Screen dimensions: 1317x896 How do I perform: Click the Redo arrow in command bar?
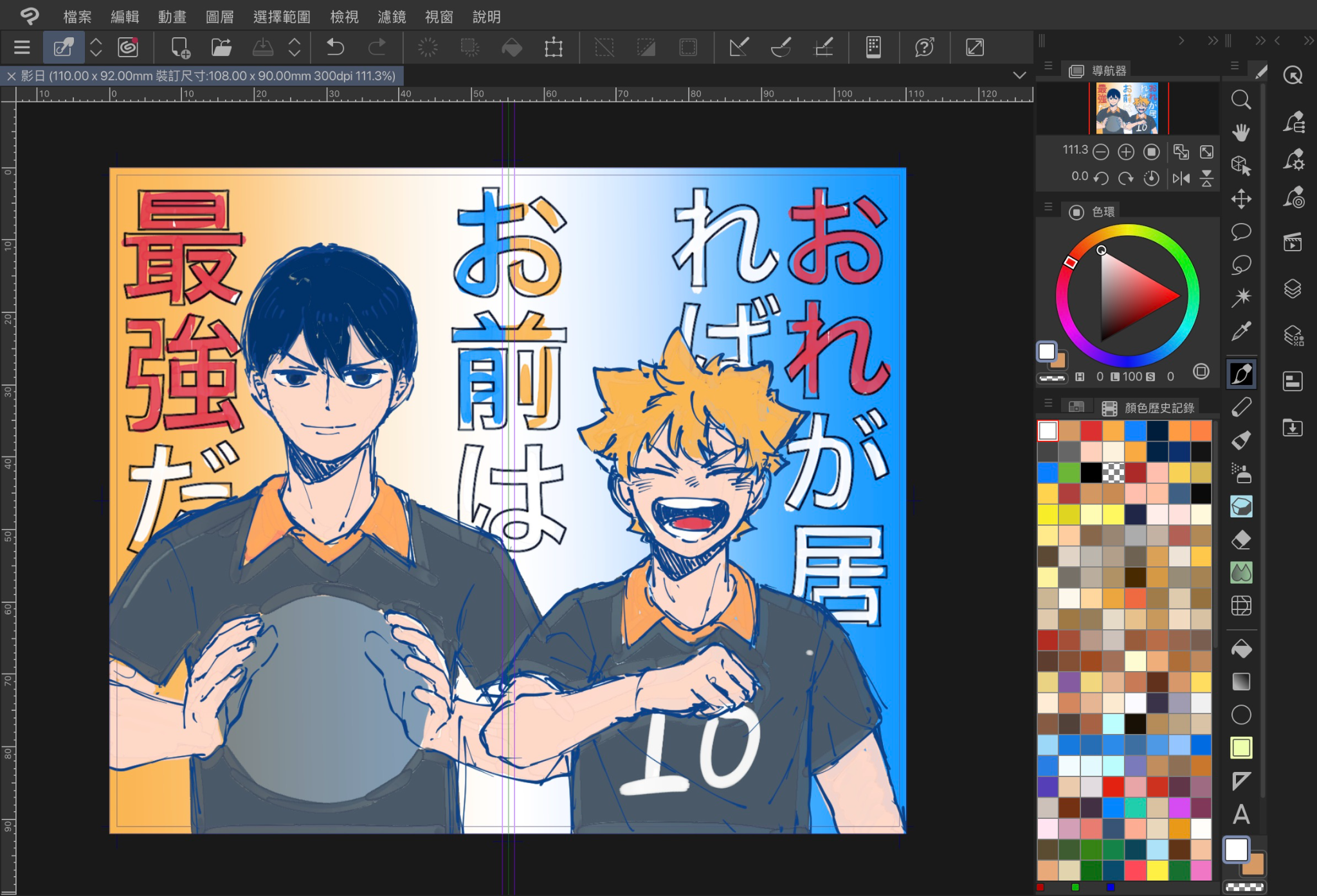point(377,48)
